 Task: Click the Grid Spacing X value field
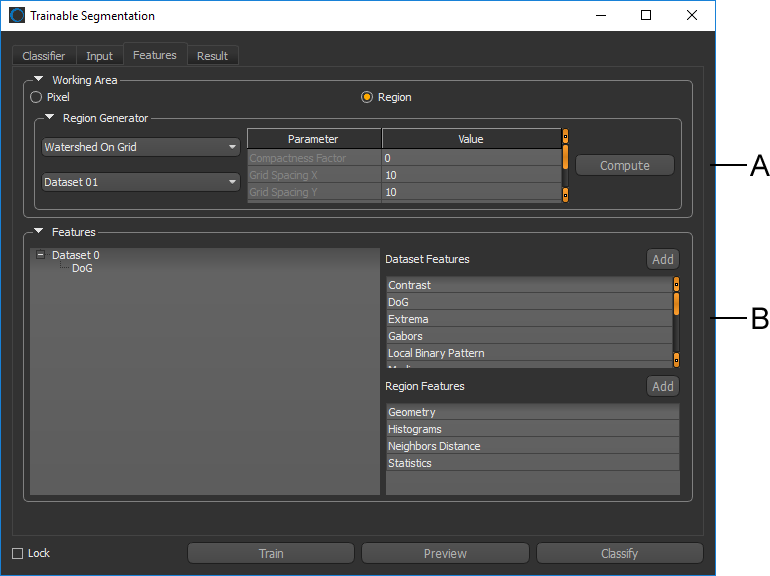tap(470, 175)
